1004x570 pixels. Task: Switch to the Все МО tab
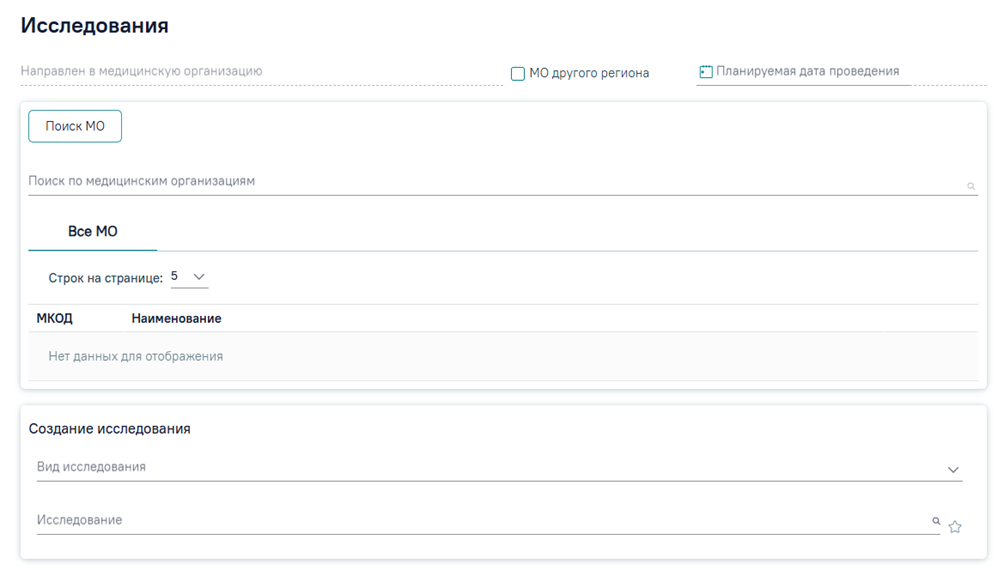tap(93, 231)
